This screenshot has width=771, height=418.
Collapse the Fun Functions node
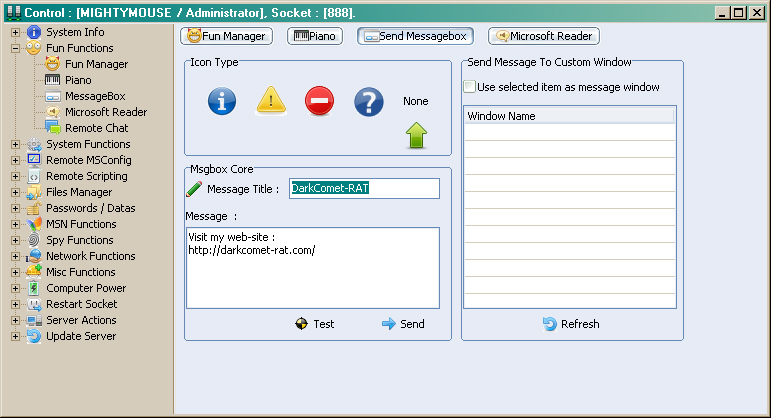(15, 48)
